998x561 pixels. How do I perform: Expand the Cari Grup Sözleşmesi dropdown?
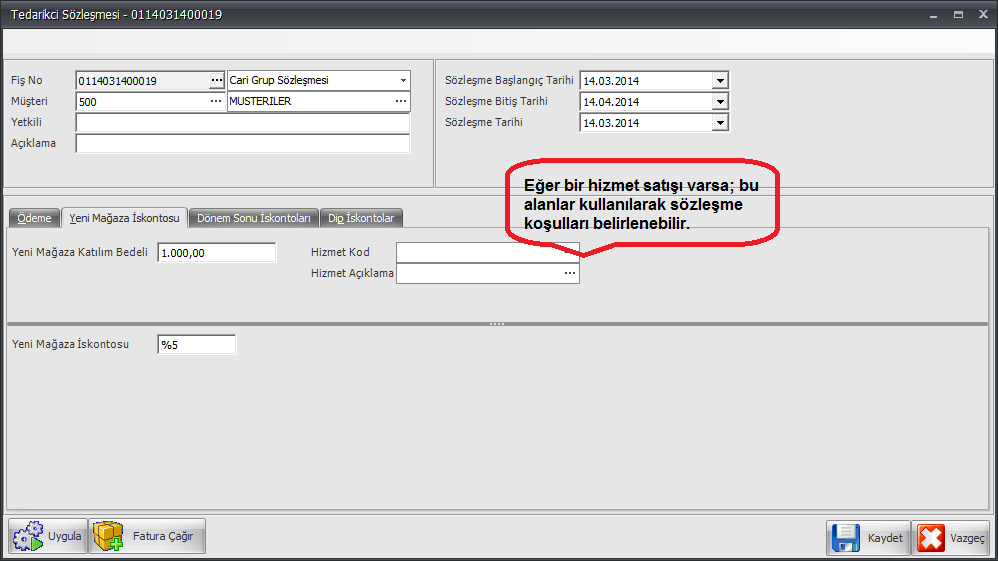pos(403,80)
